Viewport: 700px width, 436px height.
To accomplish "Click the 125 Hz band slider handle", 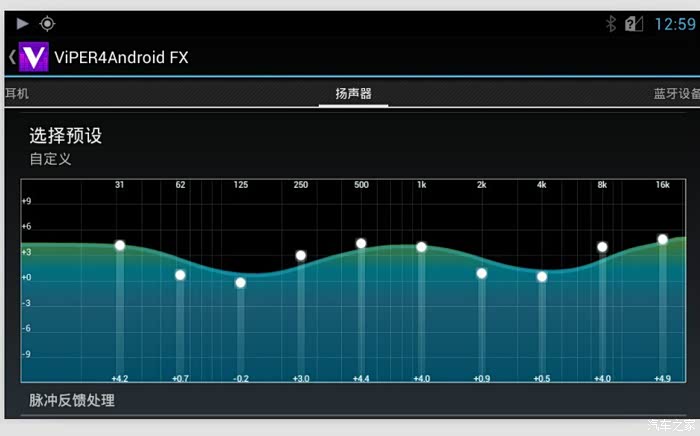I will tap(241, 283).
